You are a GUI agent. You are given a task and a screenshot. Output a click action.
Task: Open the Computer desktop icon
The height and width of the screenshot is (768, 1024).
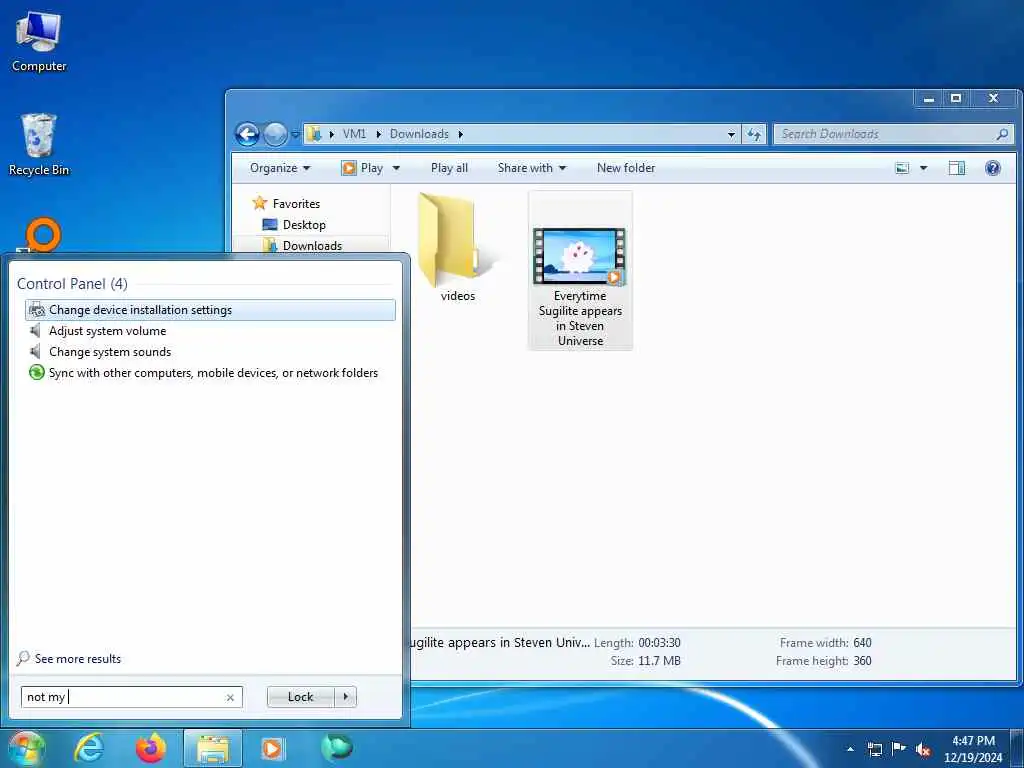point(39,42)
